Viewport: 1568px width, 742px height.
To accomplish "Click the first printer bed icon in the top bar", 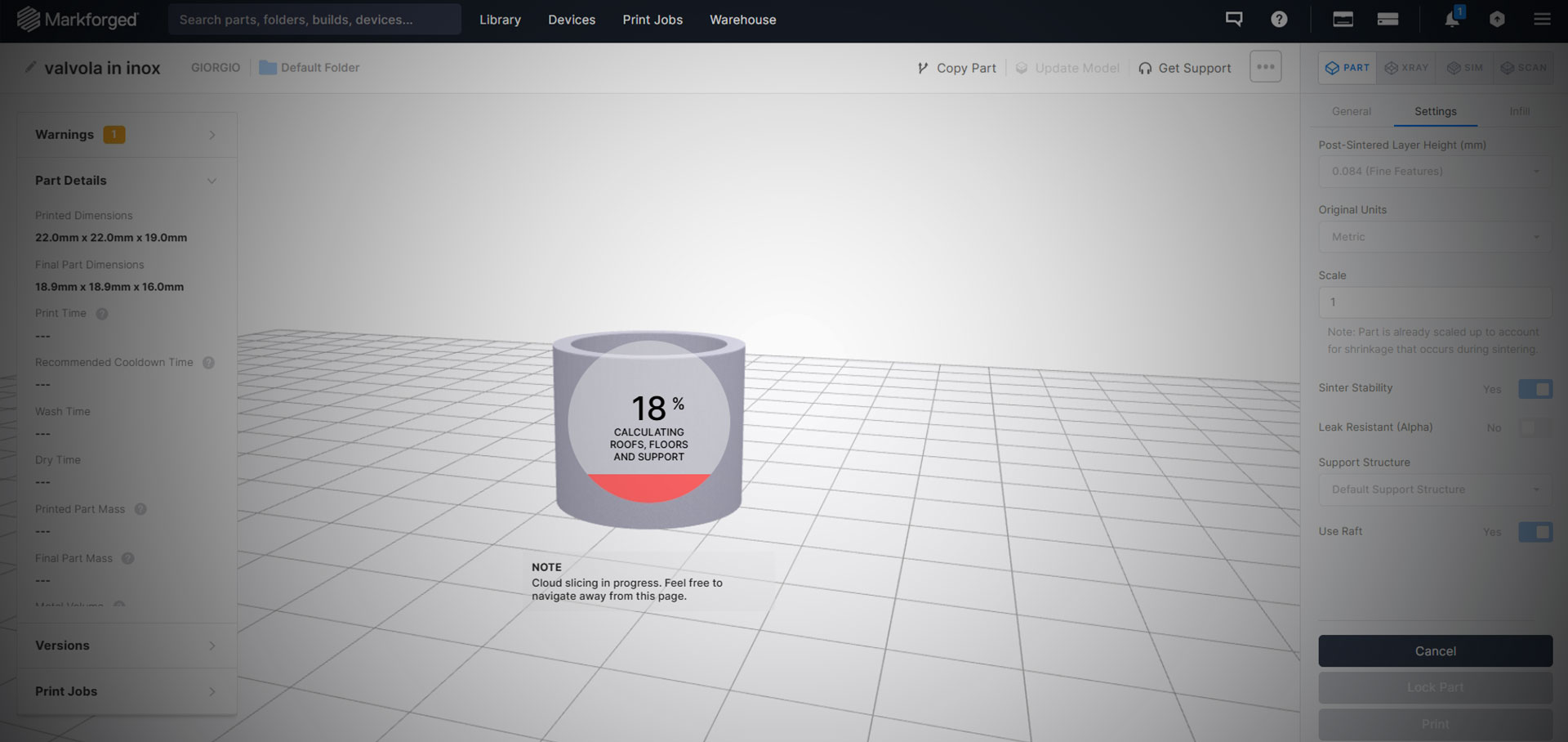I will pyautogui.click(x=1343, y=19).
